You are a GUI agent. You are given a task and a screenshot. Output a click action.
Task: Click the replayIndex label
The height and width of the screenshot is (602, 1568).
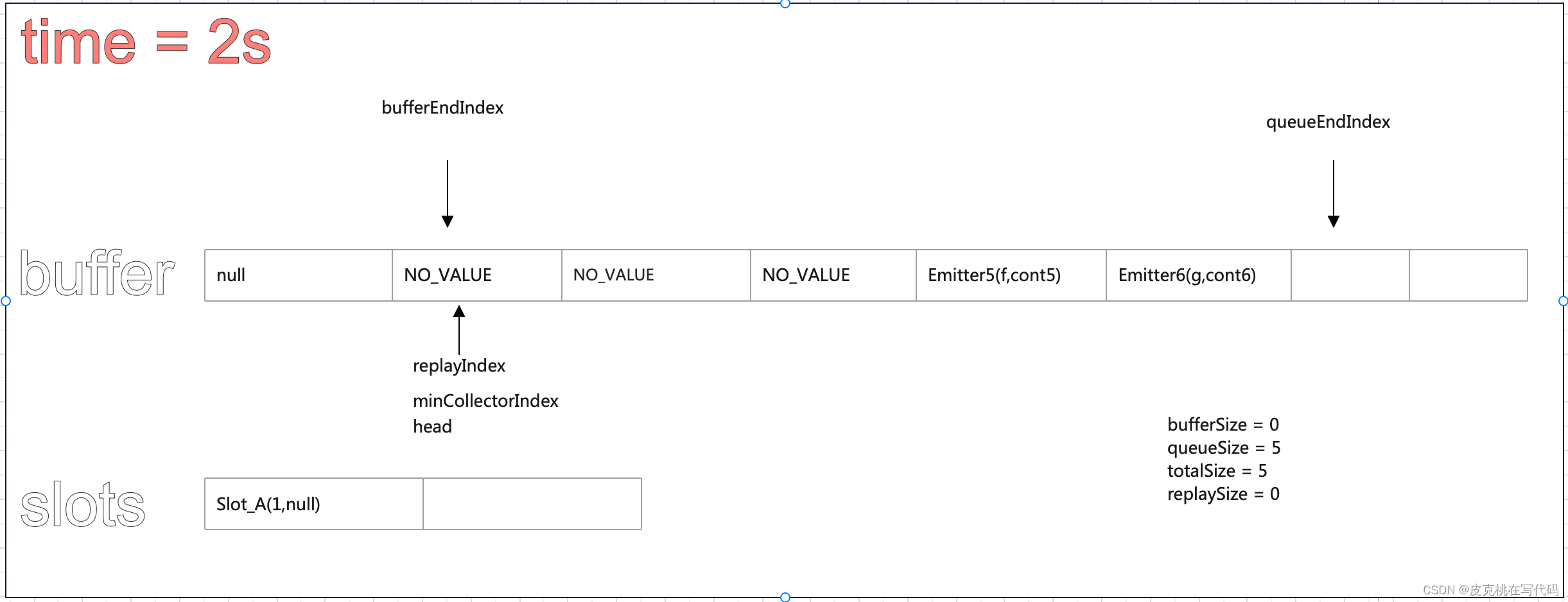[459, 366]
